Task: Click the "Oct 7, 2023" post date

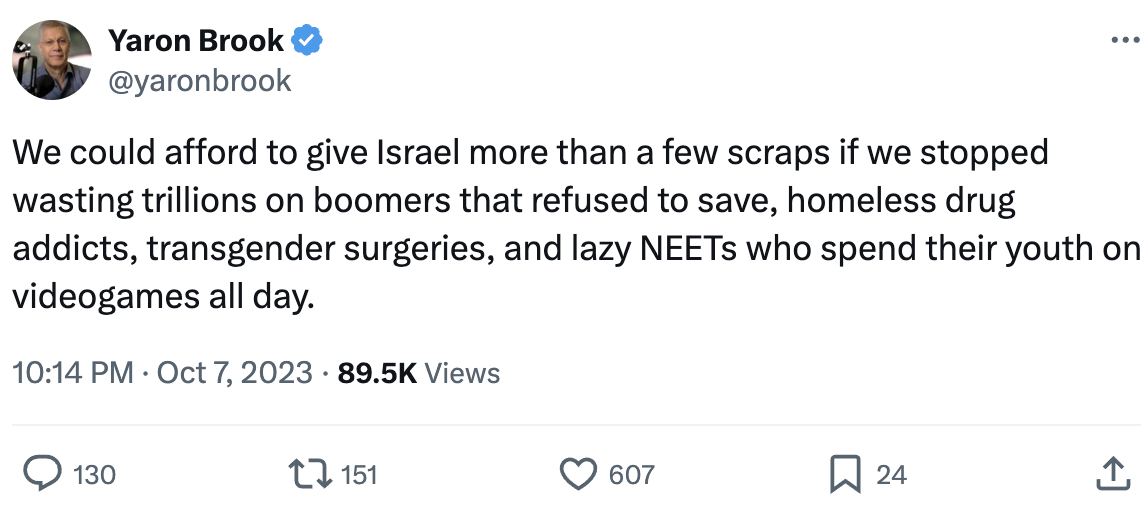Action: point(234,373)
